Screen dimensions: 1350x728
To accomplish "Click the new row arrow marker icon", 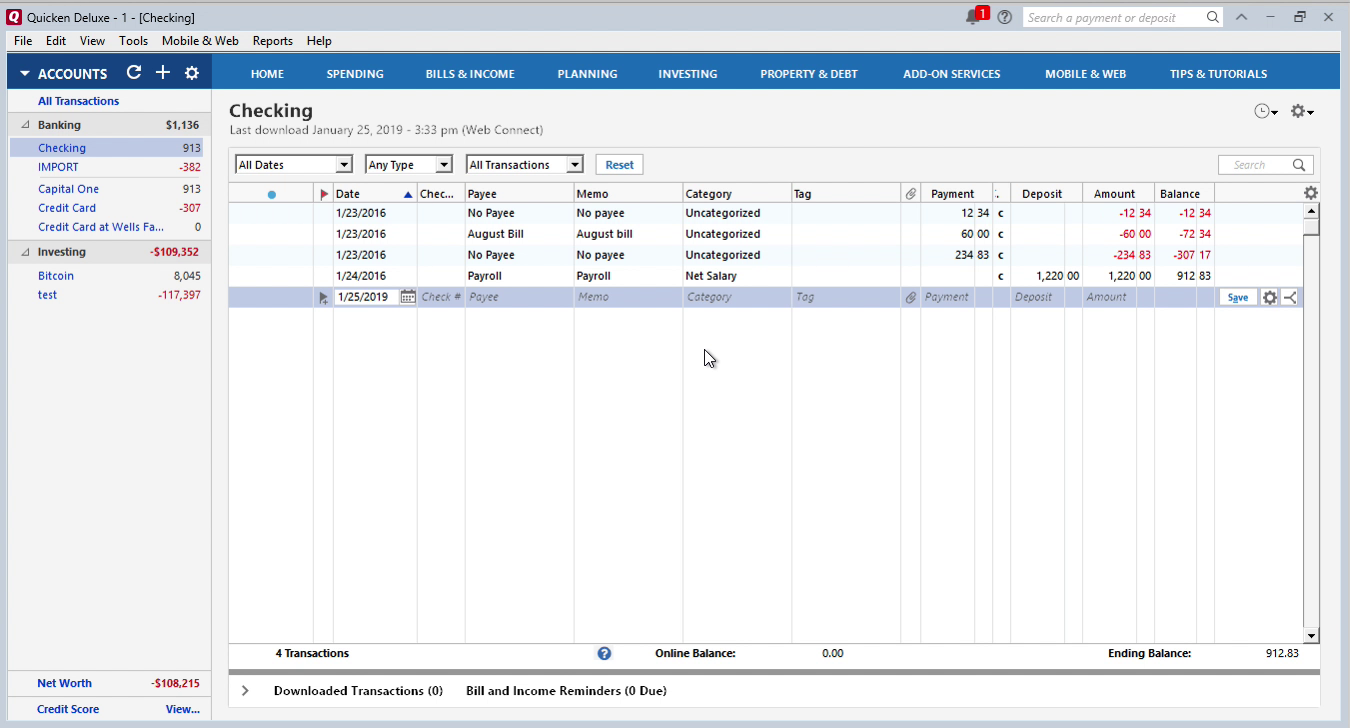I will click(323, 298).
